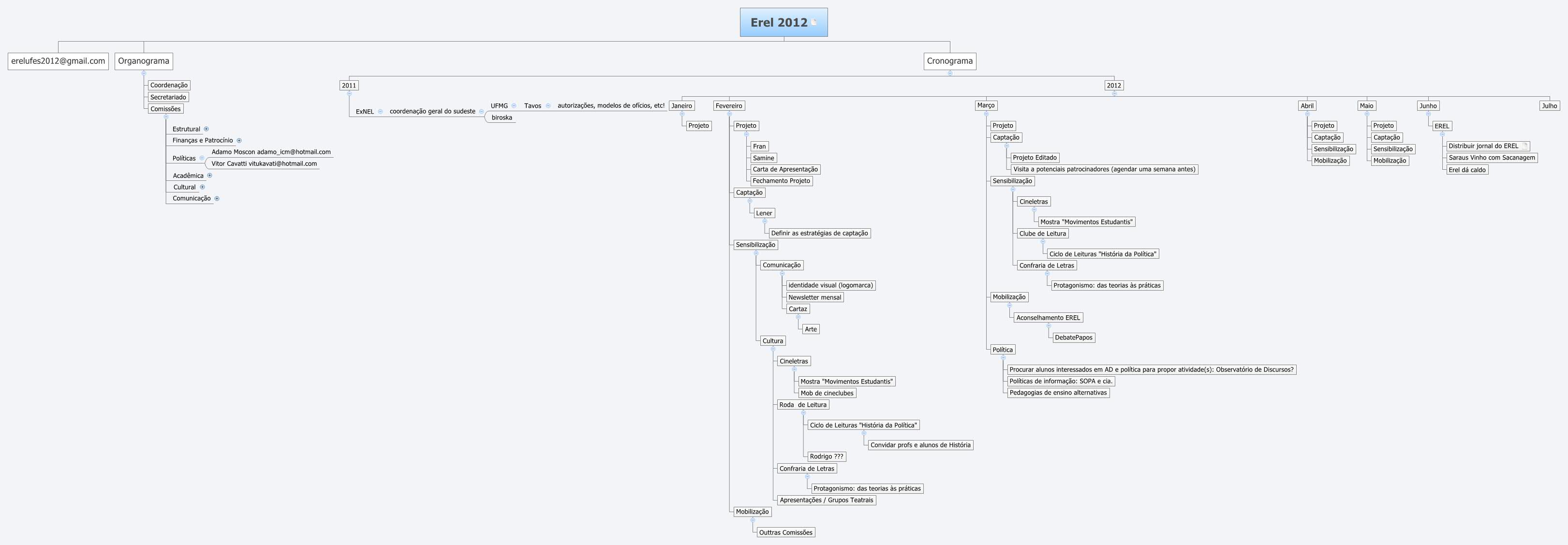Select the Arte node under Cartaz
Screen dimensions: 1568x545
tap(811, 328)
